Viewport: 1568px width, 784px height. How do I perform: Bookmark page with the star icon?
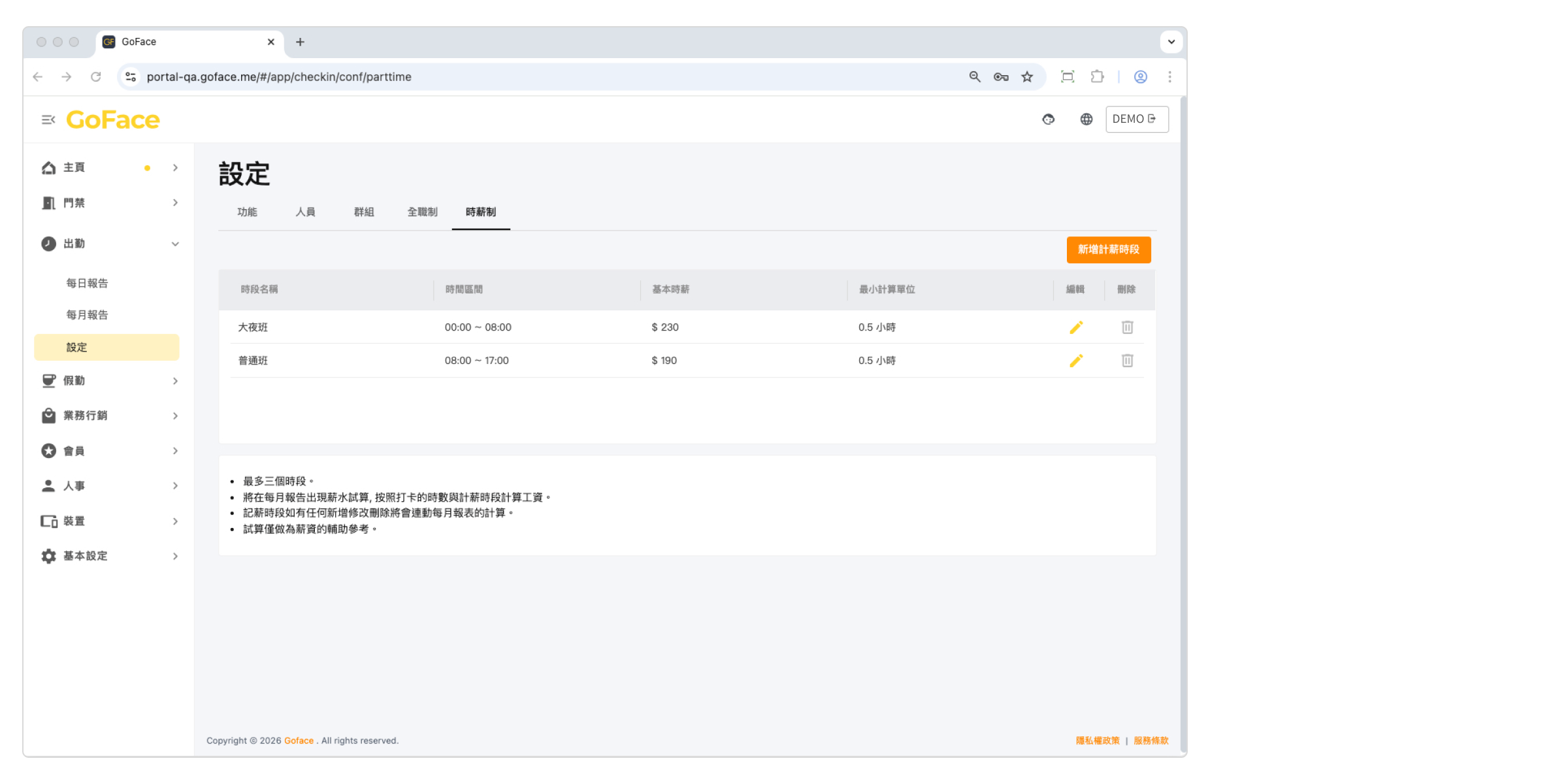1027,77
